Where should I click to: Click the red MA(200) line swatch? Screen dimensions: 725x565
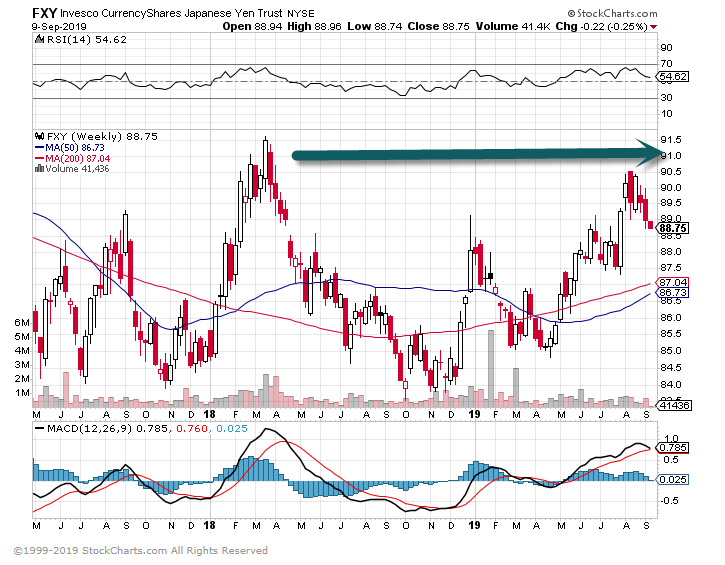40,159
